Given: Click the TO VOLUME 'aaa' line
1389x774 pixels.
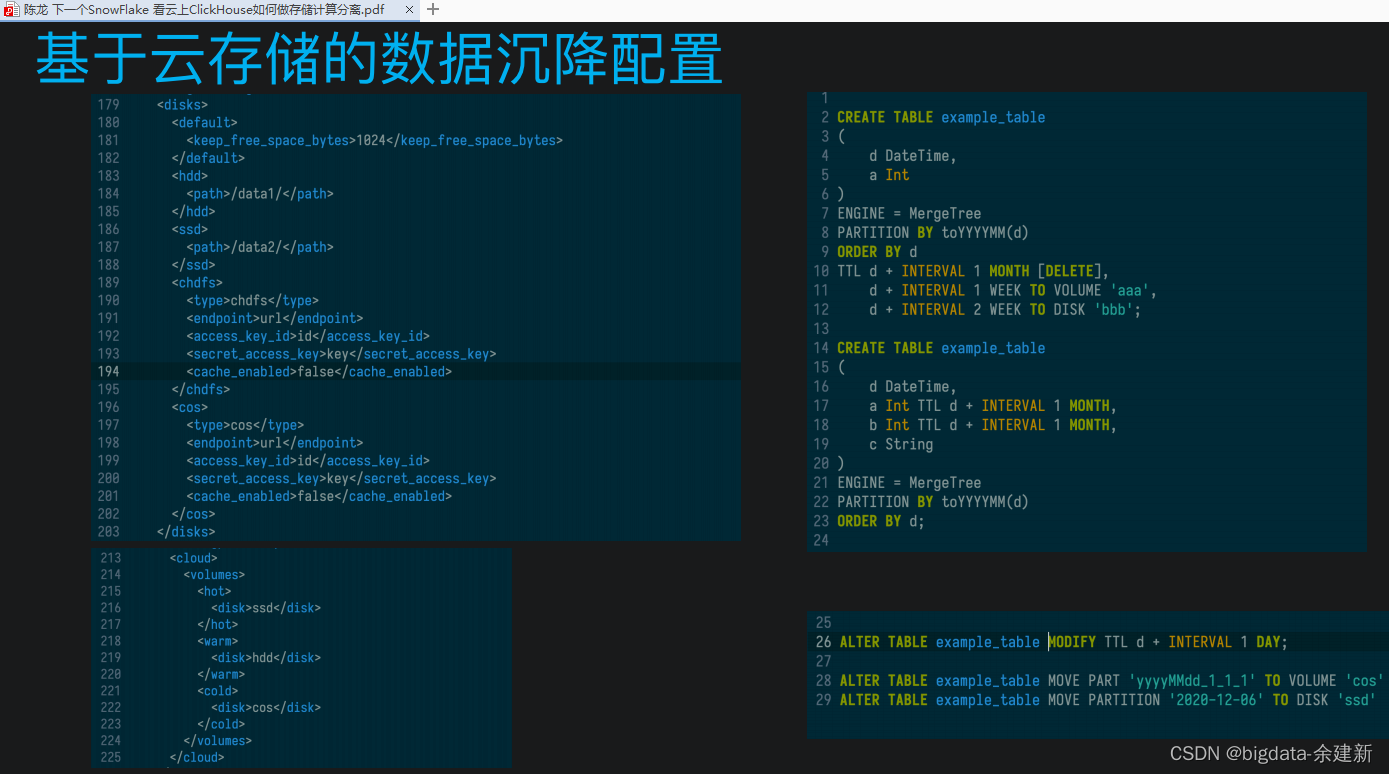Looking at the screenshot, I should [1013, 290].
